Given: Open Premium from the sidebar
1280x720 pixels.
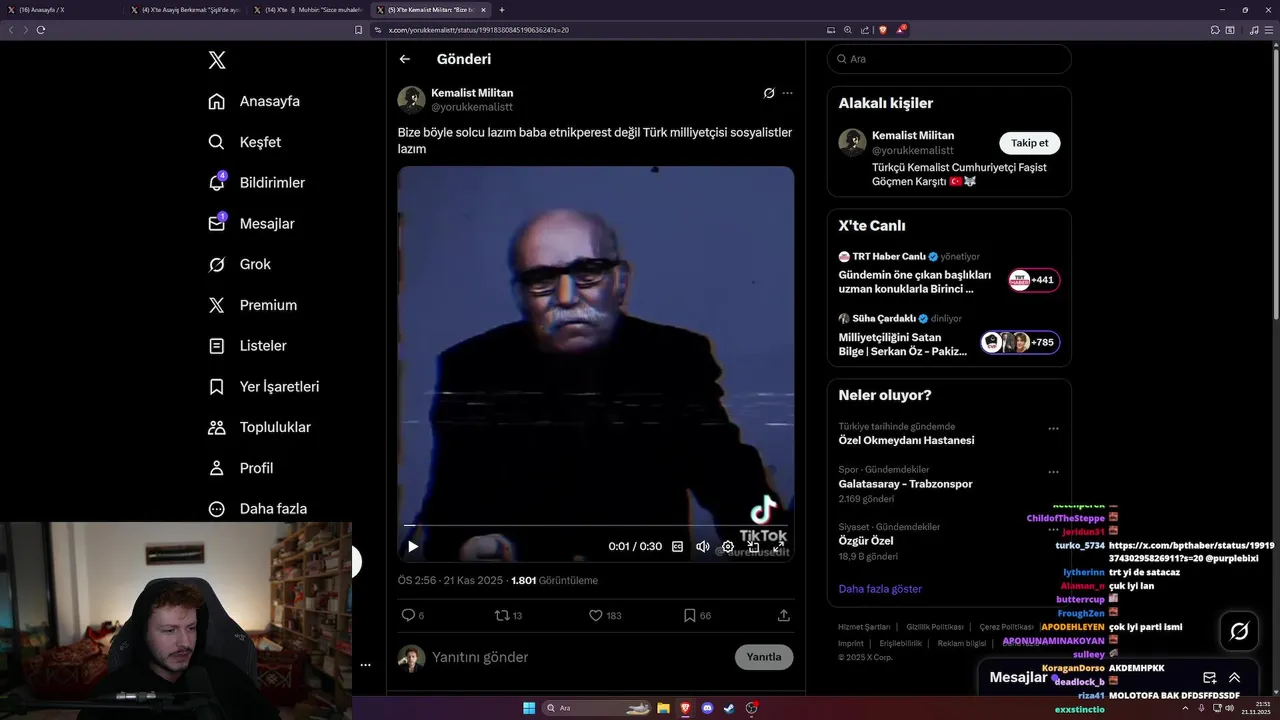Looking at the screenshot, I should click(252, 305).
